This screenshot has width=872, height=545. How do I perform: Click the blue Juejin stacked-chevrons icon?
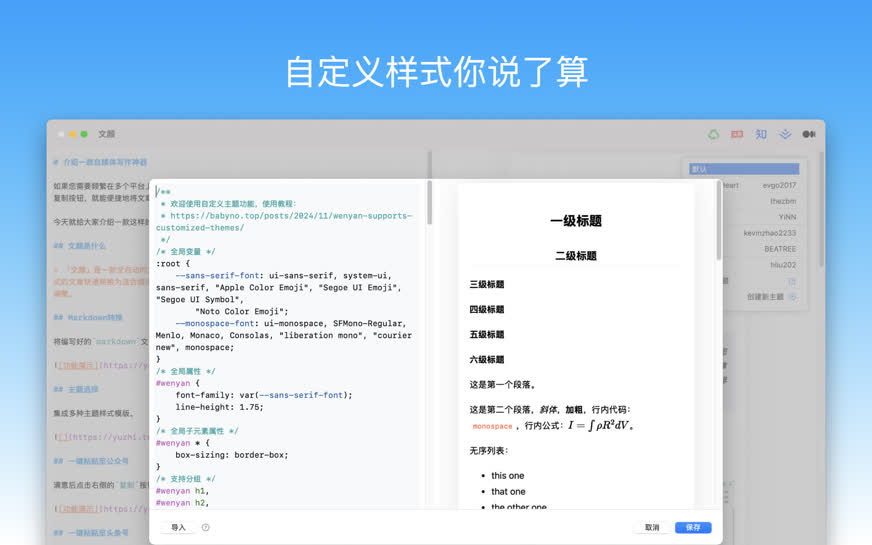point(785,134)
